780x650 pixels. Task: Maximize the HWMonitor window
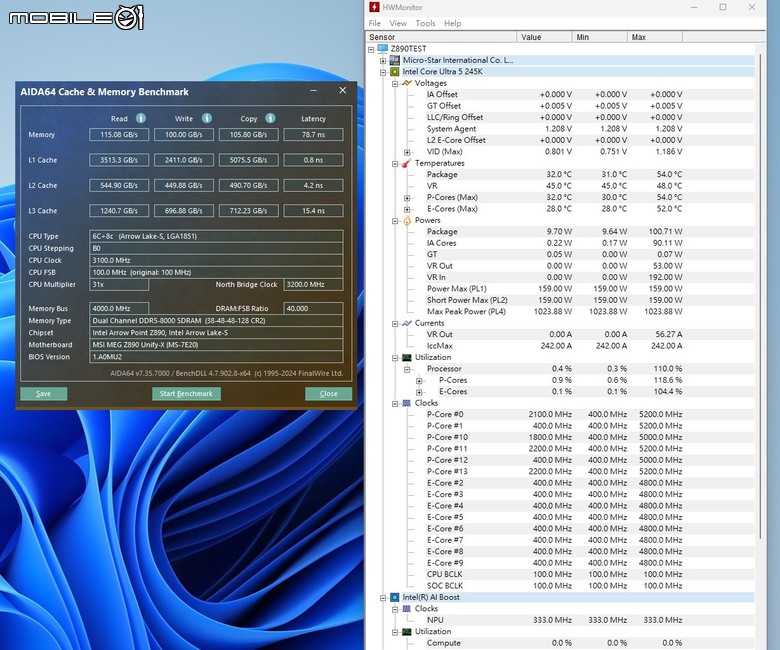click(x=723, y=7)
